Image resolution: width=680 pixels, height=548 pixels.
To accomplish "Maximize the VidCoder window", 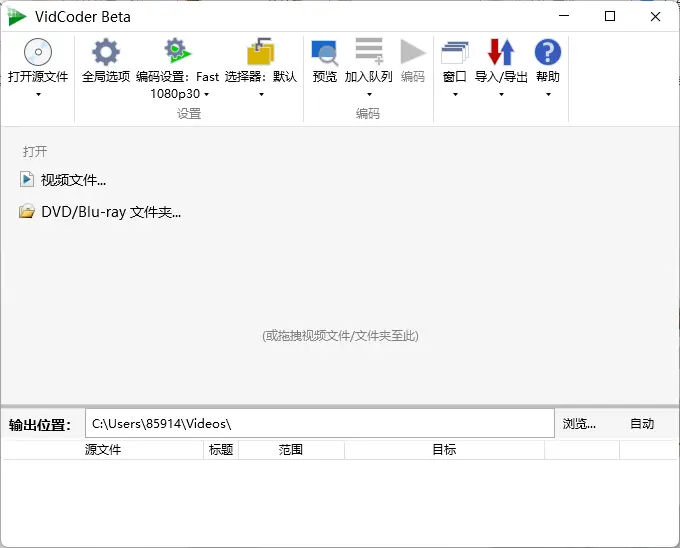I will (x=610, y=16).
